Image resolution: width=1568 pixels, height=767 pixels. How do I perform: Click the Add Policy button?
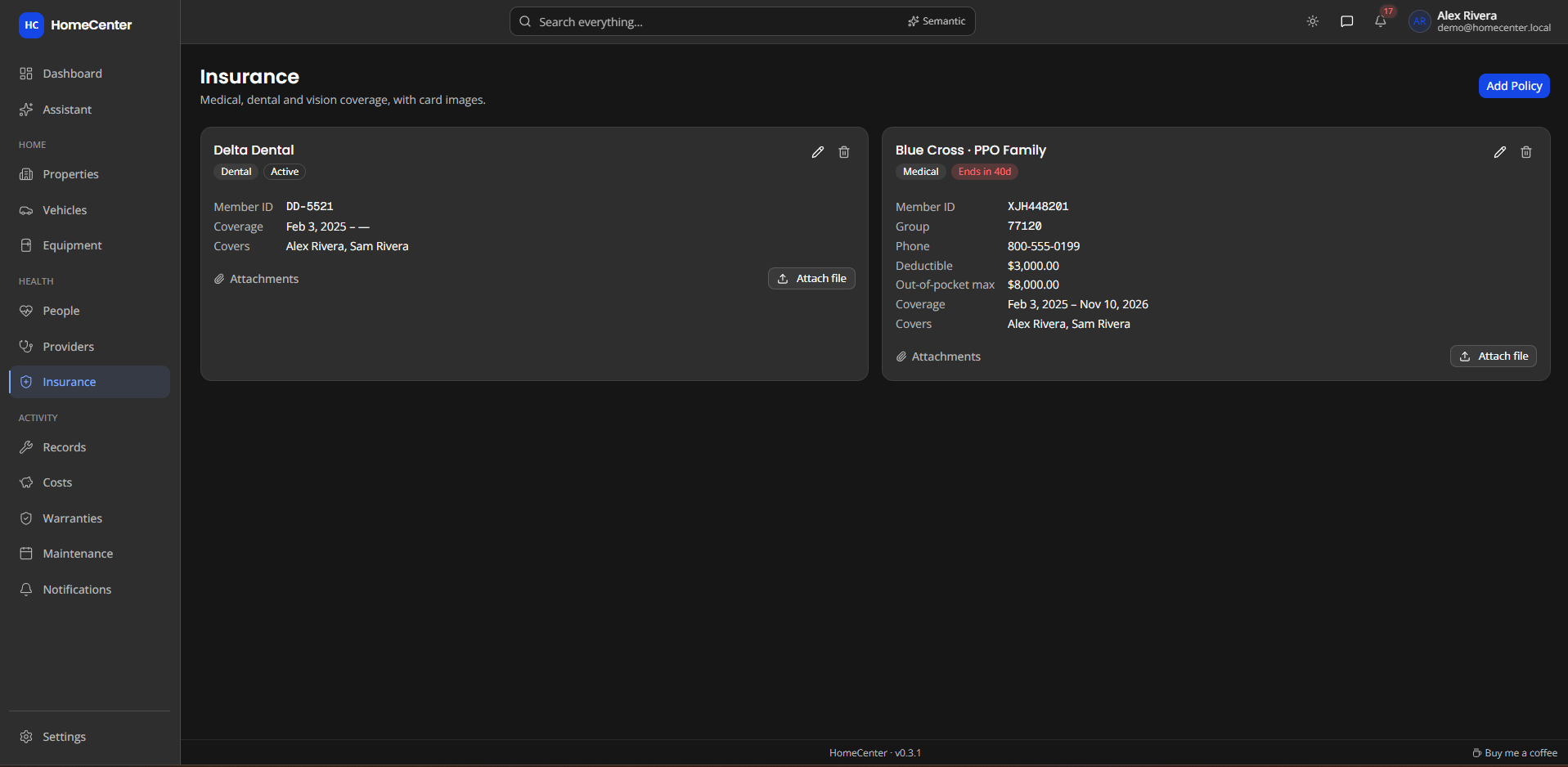tap(1514, 86)
